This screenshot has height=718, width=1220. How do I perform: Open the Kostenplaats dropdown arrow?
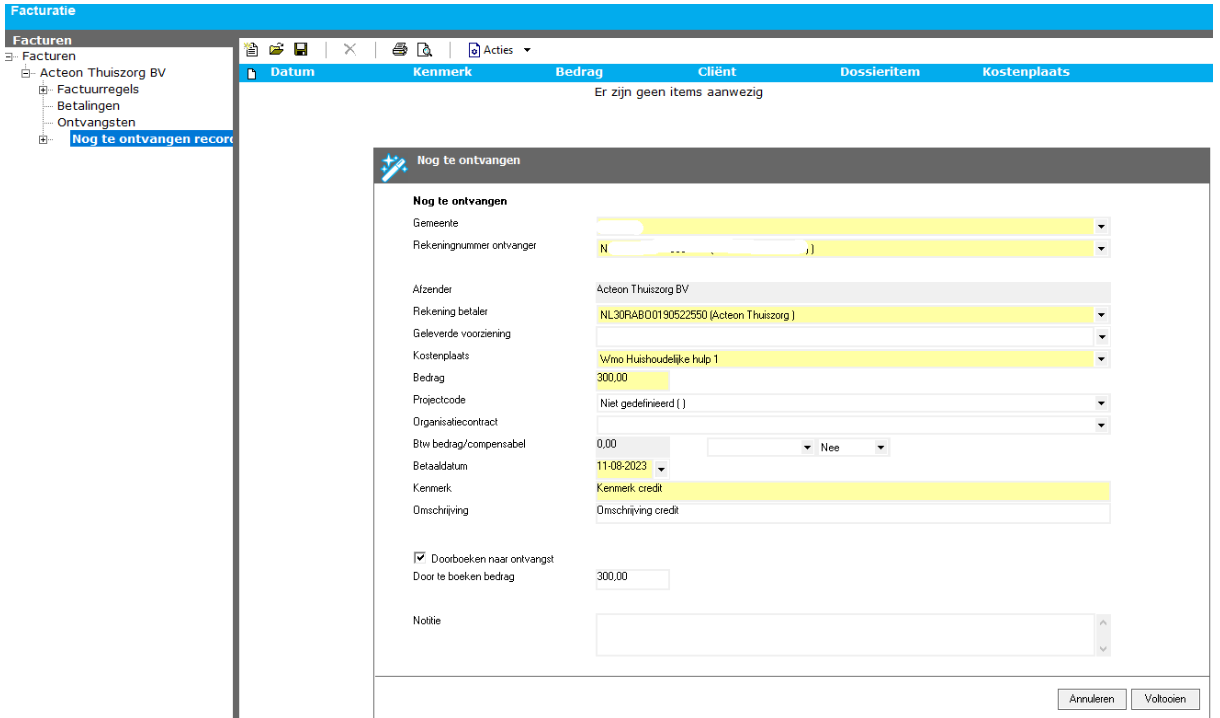1101,359
